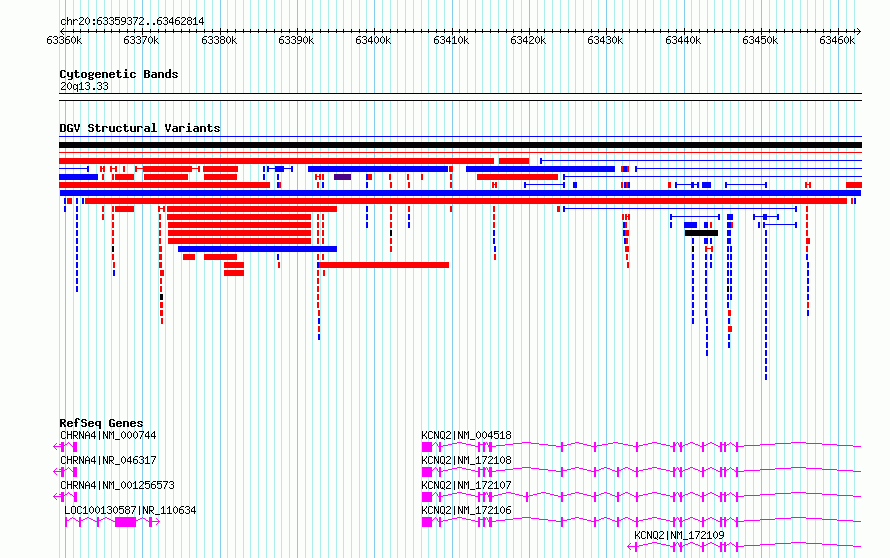The width and height of the screenshot is (890, 558).
Task: Open the CHRNA4|NM_000744 gene label
Action: pos(108,435)
